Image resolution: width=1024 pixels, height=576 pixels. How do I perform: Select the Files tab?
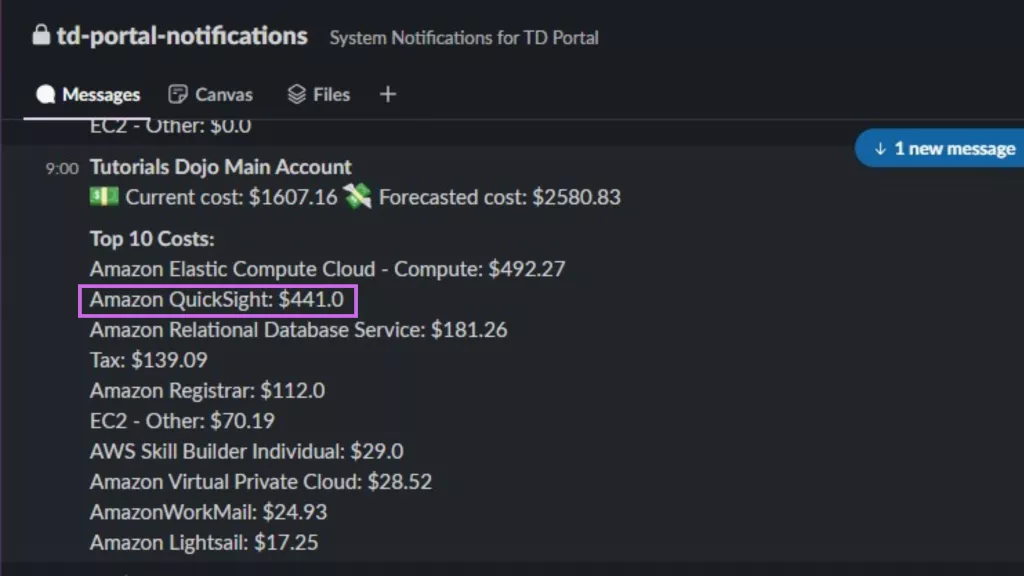tap(319, 95)
